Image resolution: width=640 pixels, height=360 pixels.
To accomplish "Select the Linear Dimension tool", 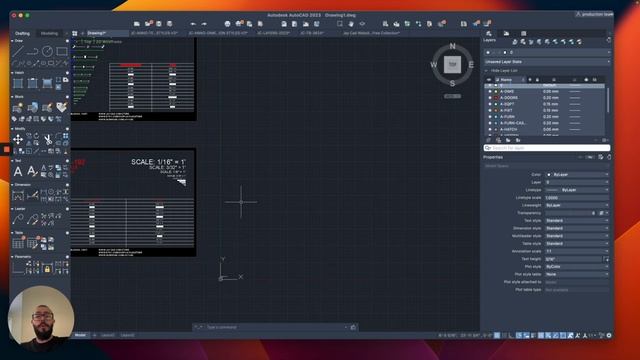I will point(18,196).
